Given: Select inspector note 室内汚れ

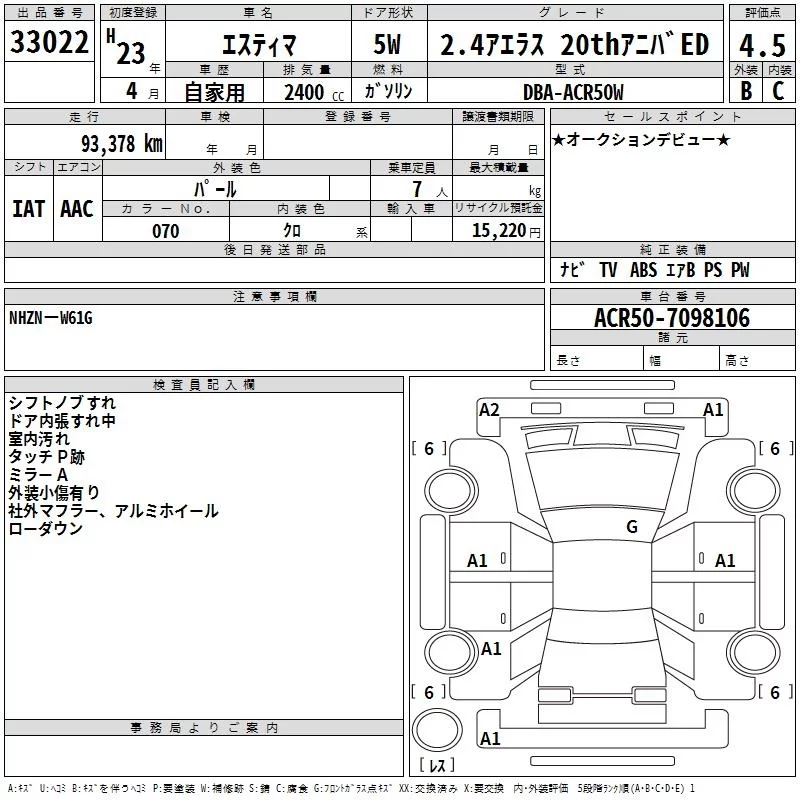Looking at the screenshot, I should pyautogui.click(x=39, y=439).
